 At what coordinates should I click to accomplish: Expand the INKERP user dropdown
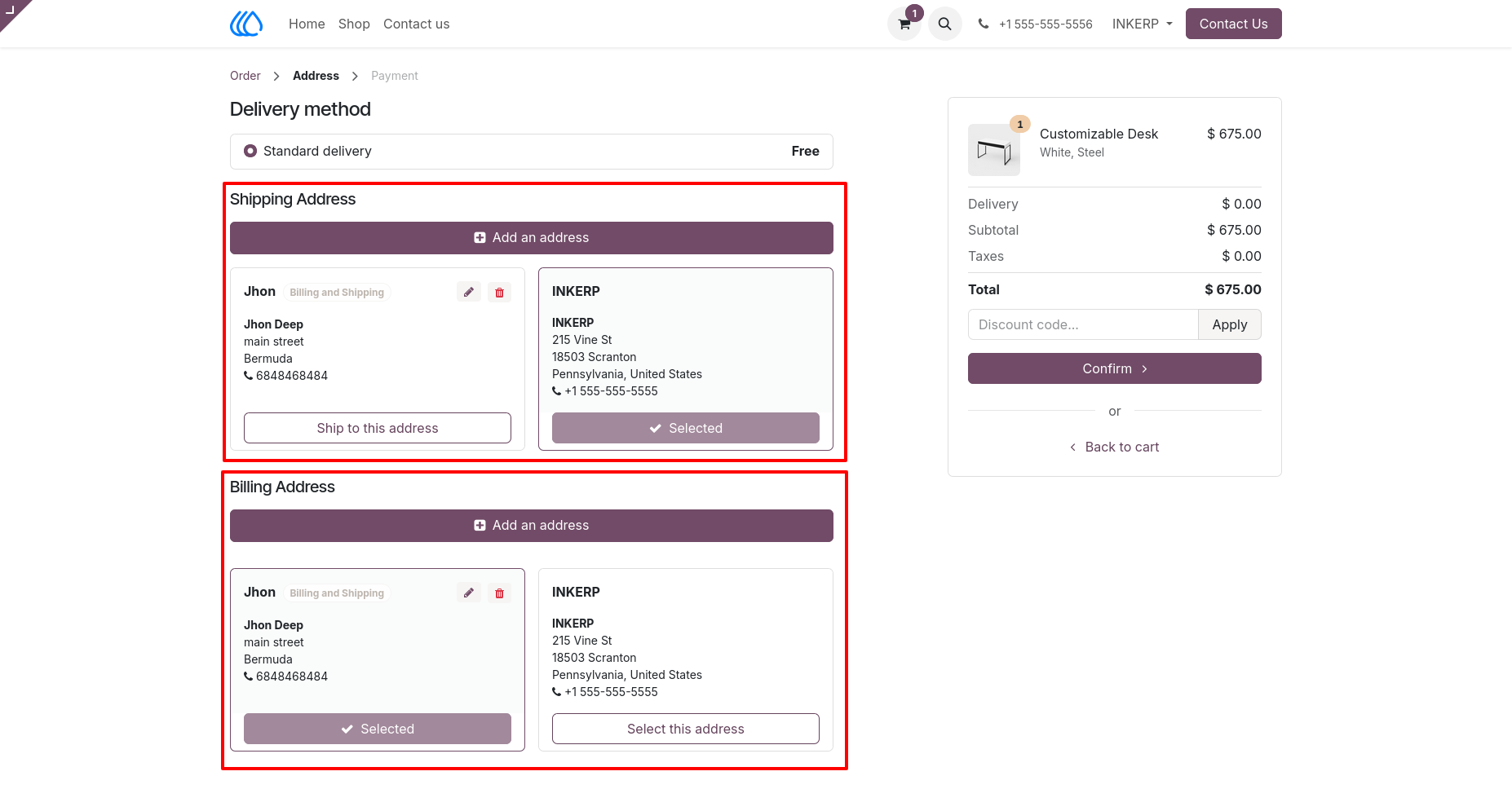click(x=1142, y=24)
